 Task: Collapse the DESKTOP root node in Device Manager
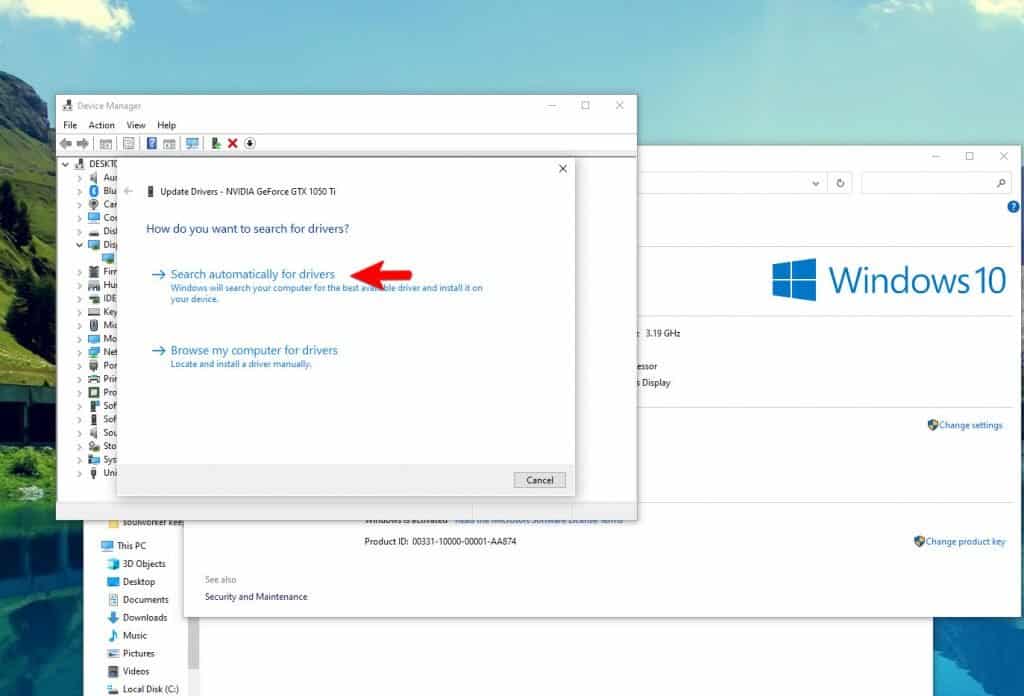pyautogui.click(x=65, y=164)
